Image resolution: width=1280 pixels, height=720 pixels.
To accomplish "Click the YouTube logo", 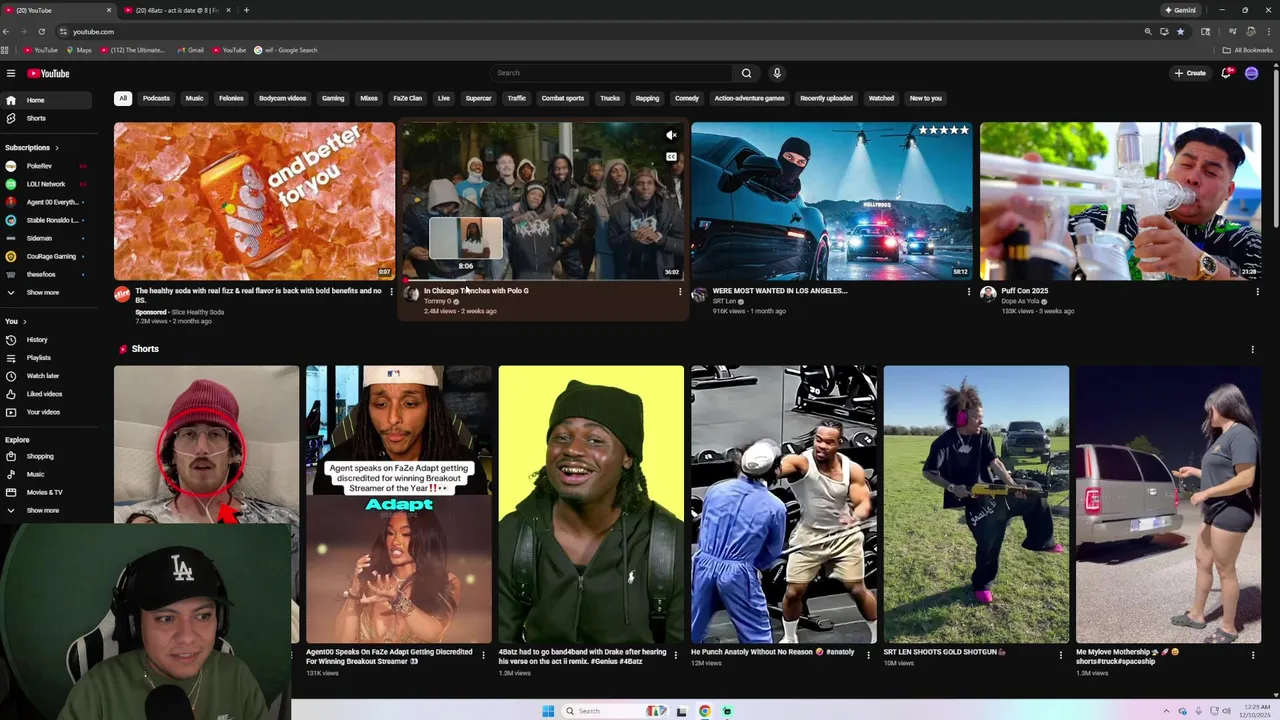I will coord(48,73).
